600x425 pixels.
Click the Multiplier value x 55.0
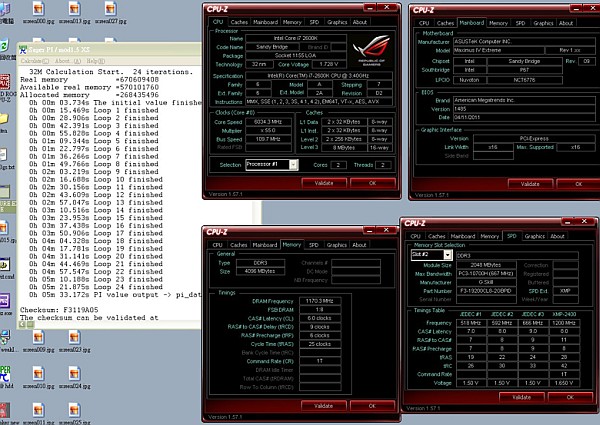[268, 131]
